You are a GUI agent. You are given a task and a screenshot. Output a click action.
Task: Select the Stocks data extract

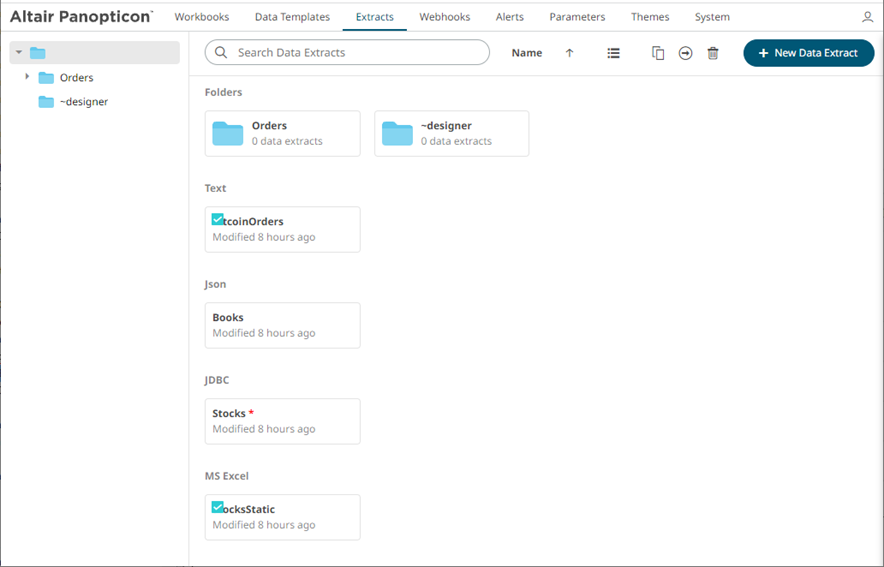[x=282, y=421]
